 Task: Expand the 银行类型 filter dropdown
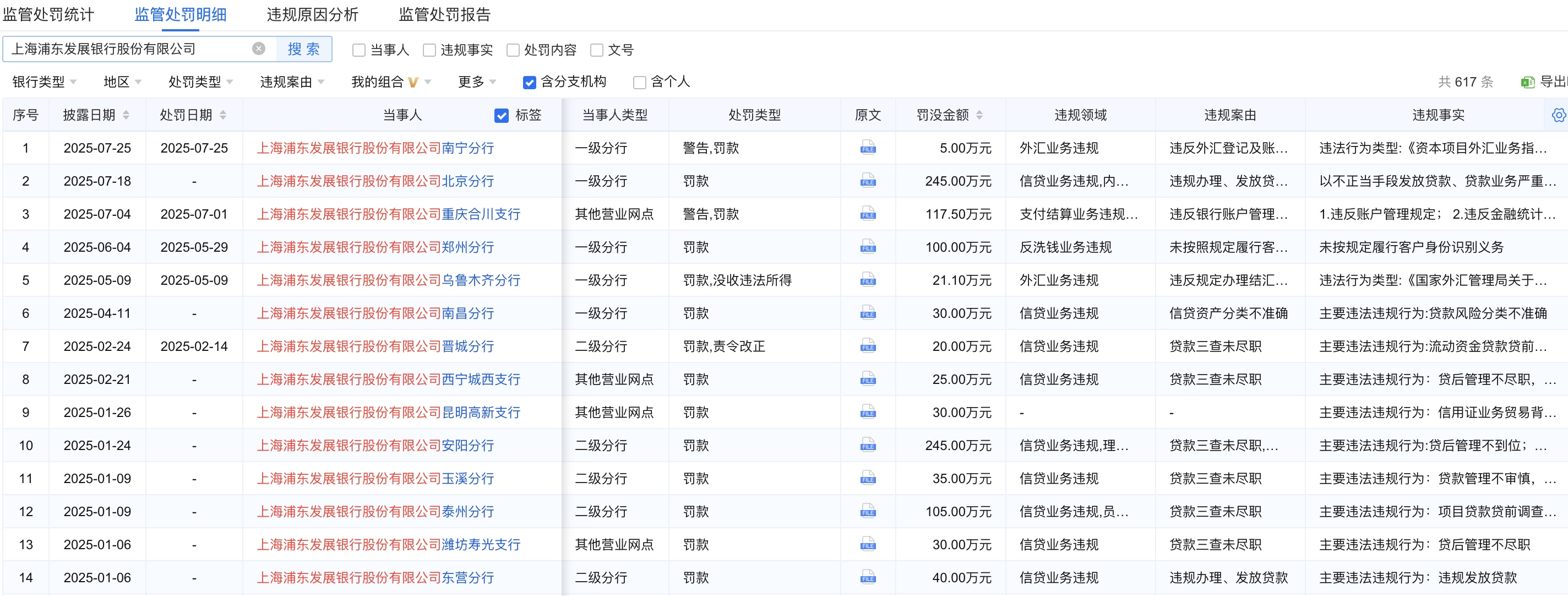tap(45, 82)
